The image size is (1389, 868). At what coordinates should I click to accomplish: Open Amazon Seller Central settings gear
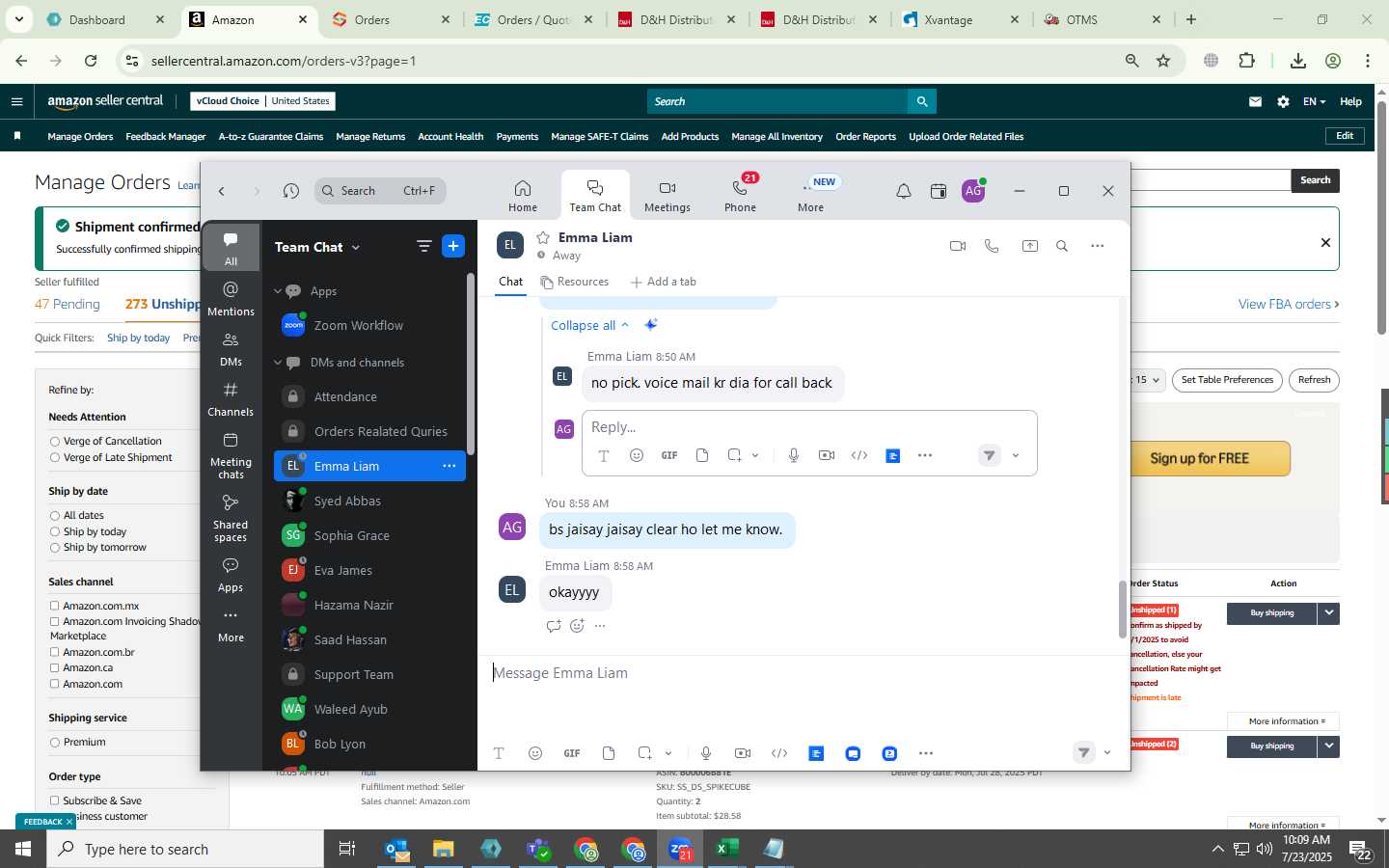pos(1283,101)
